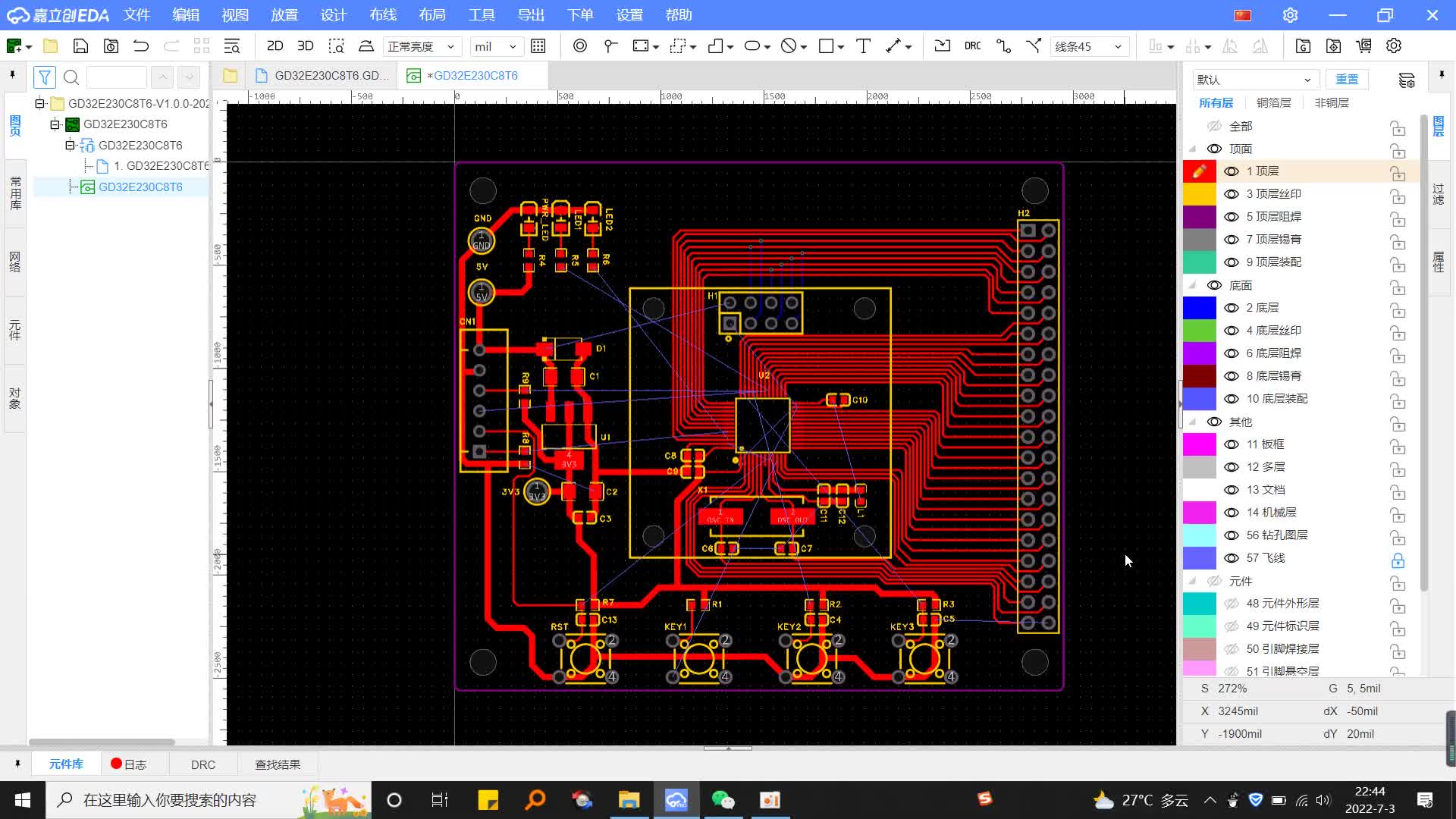Show the 48 元件外形层 layer
This screenshot has width=1456, height=819.
coord(1232,604)
